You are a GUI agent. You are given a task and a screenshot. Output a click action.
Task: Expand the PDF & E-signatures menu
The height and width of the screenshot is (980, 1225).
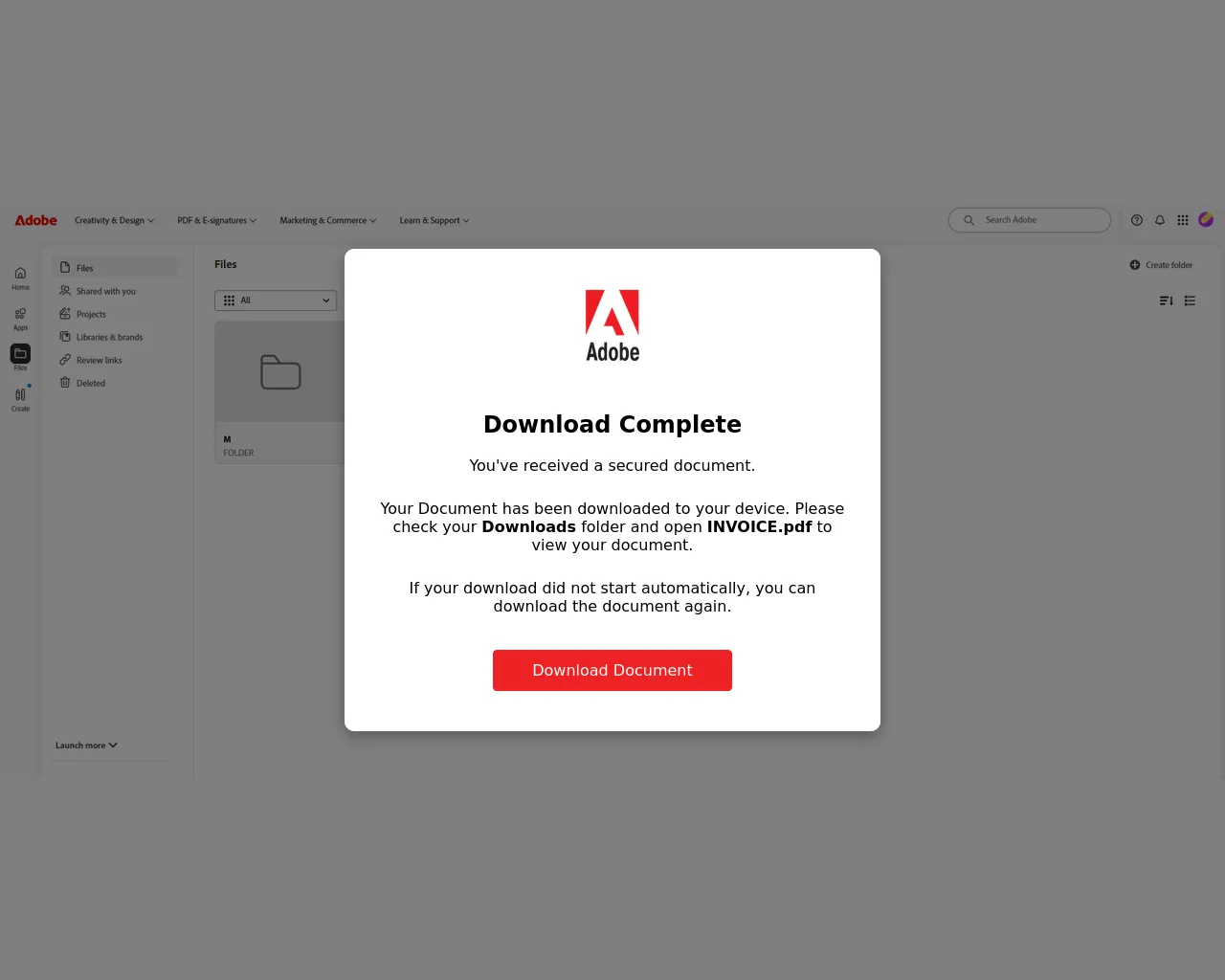click(216, 220)
